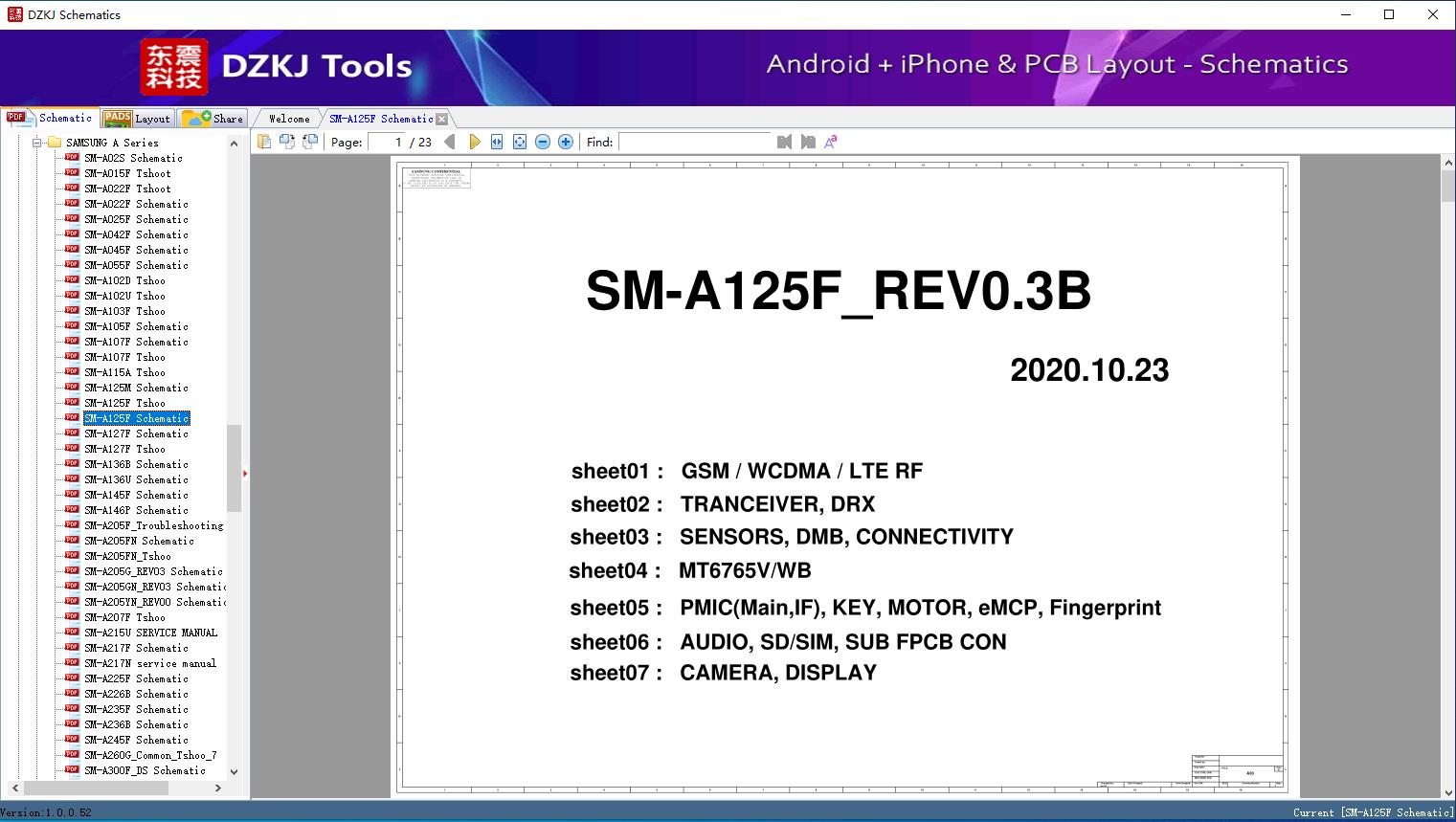Click PDF icon beside SM-A146P Schematic
1456x822 pixels.
pos(72,509)
